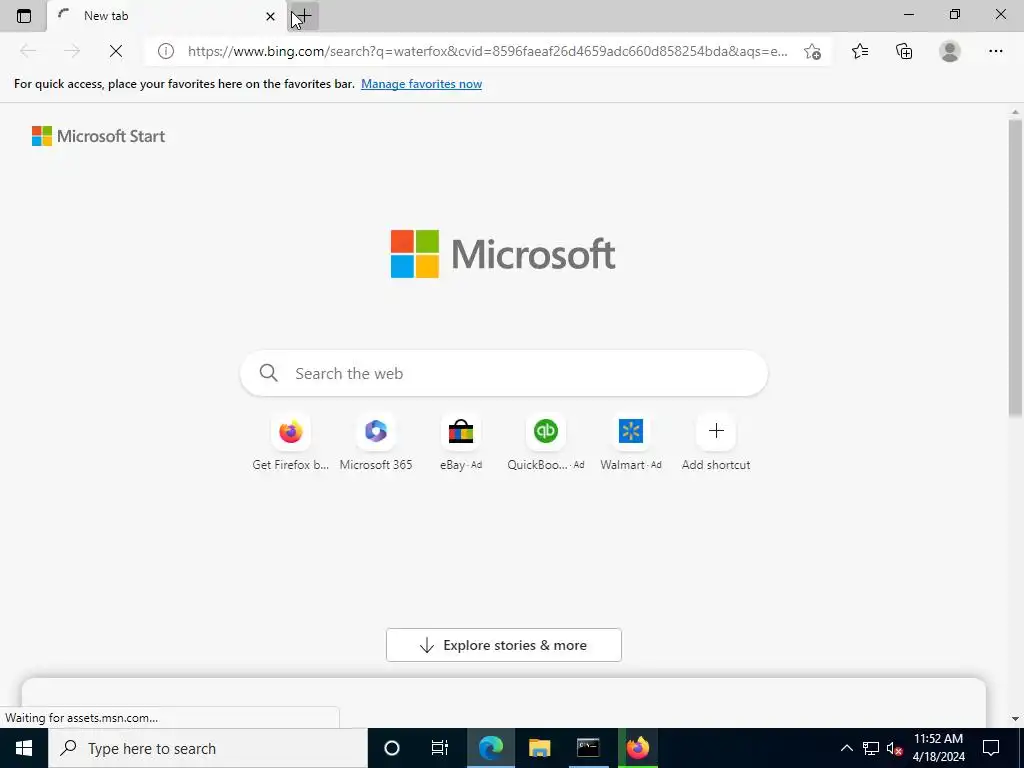Open the profile avatar menu
The height and width of the screenshot is (768, 1024).
pyautogui.click(x=950, y=51)
